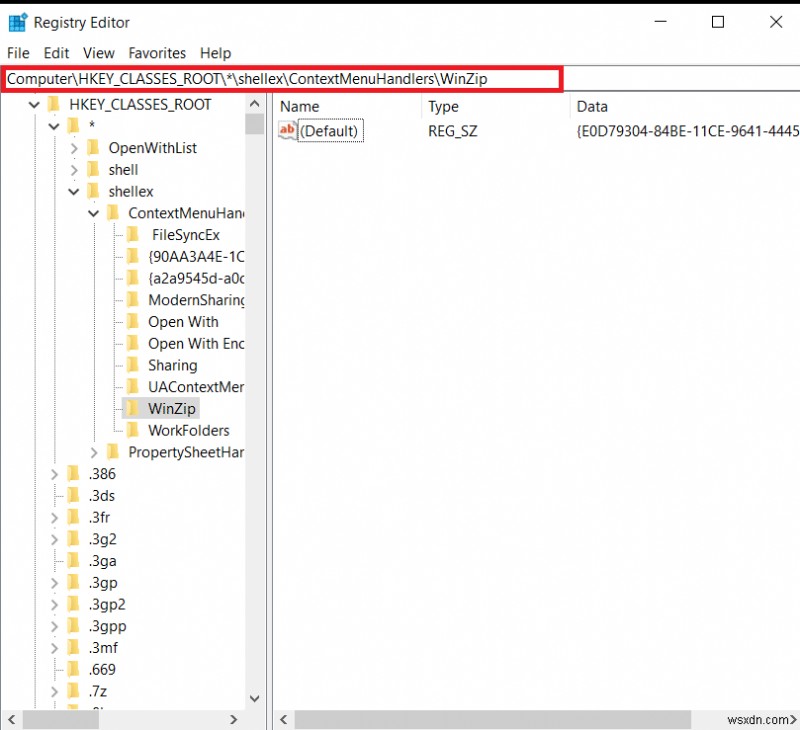This screenshot has height=730, width=800.
Task: Click the values pane horizontal scrollbar thumb
Action: click(492, 720)
